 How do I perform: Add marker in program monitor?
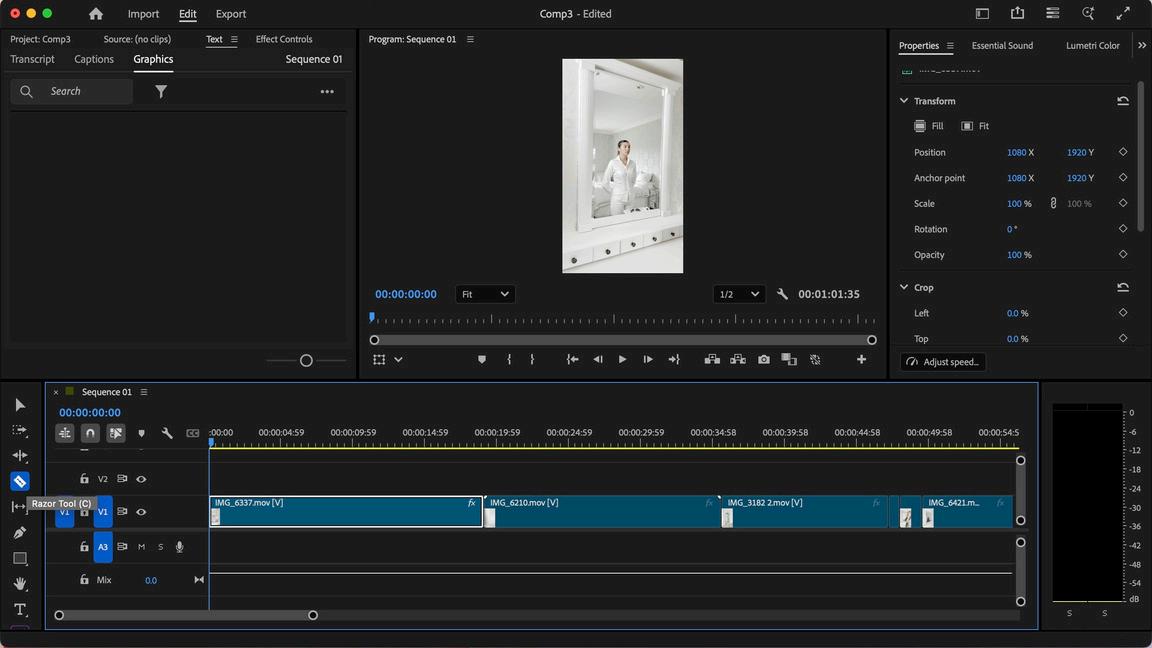482,359
